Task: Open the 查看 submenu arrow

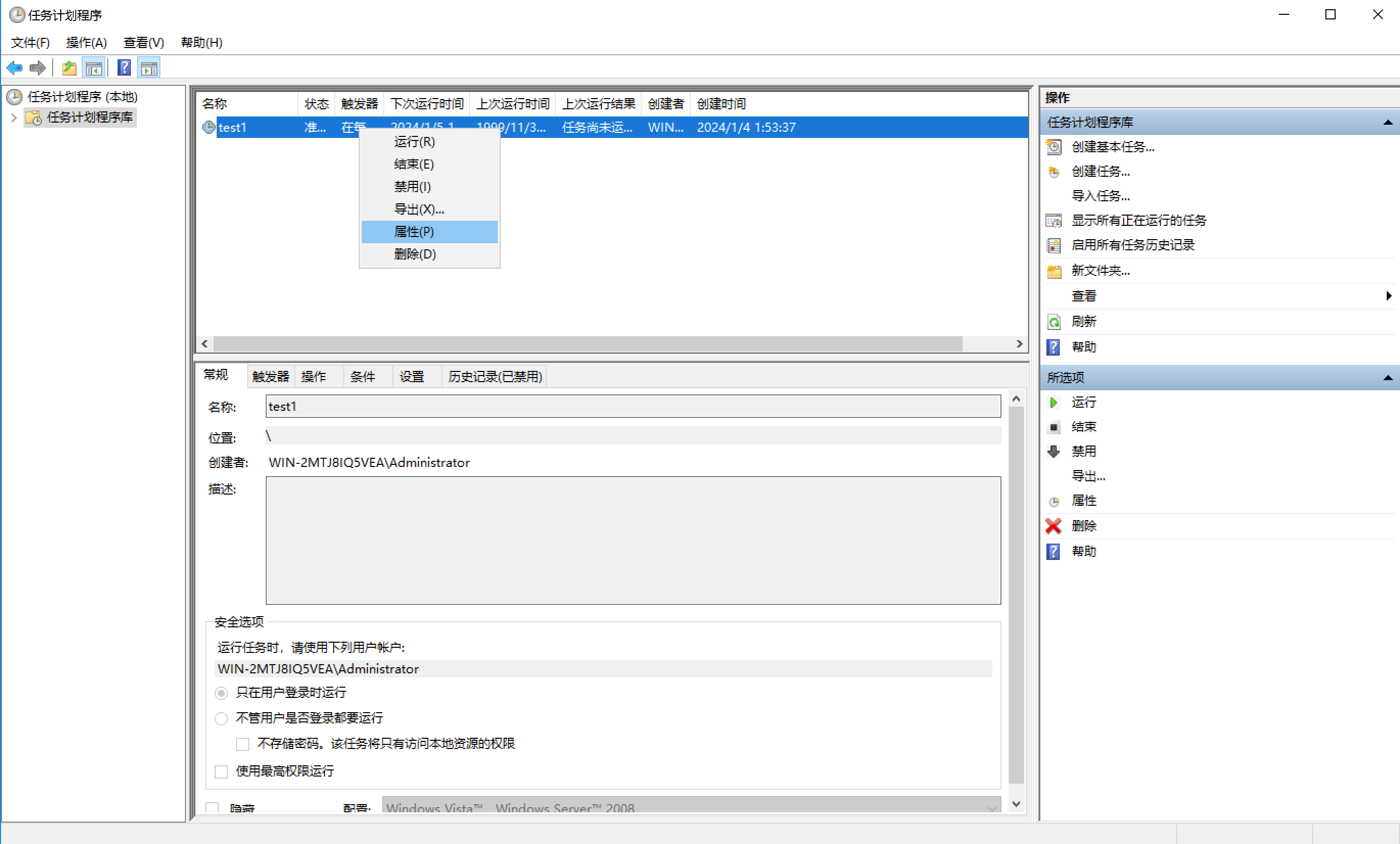Action: pyautogui.click(x=1388, y=296)
